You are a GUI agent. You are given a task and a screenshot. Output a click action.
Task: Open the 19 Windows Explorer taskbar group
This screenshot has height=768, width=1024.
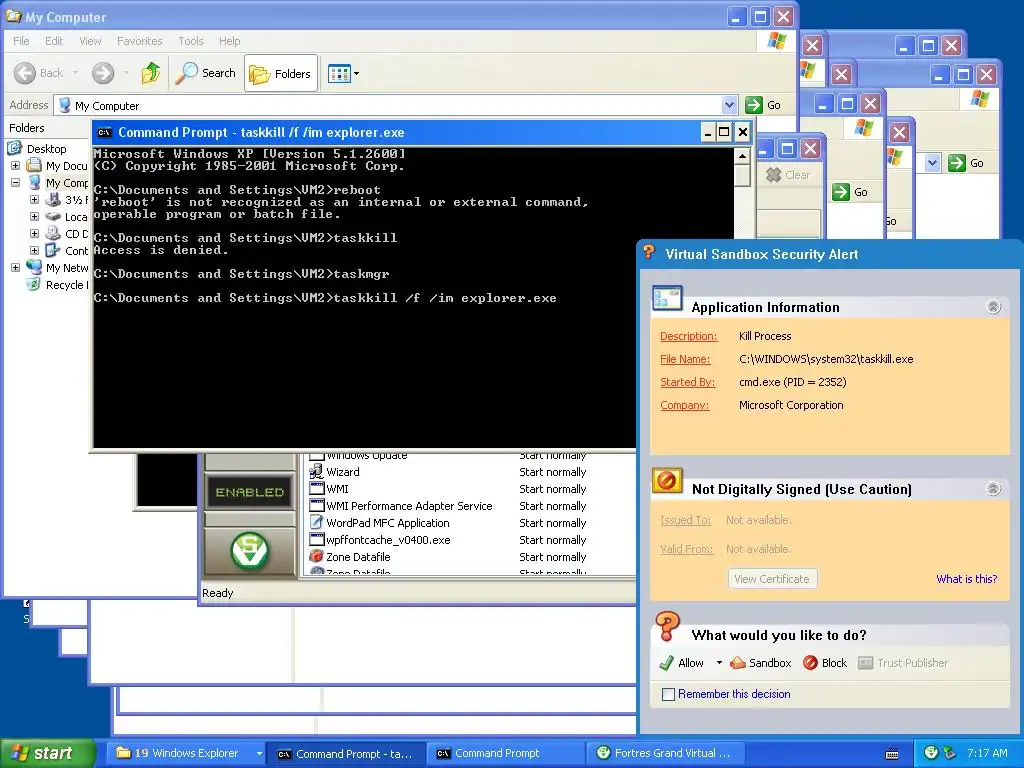tap(185, 753)
